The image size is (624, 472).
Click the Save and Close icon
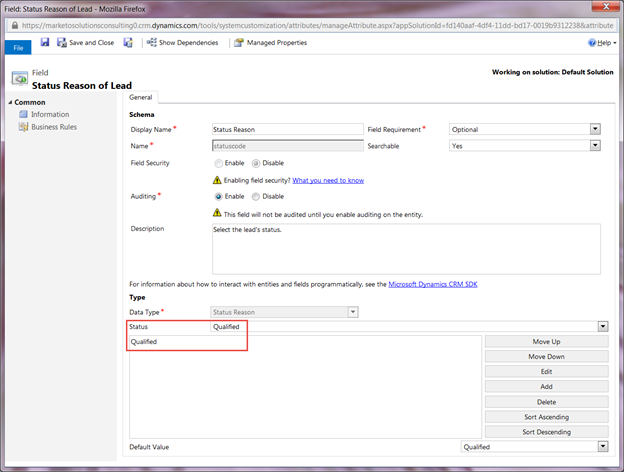(62, 43)
